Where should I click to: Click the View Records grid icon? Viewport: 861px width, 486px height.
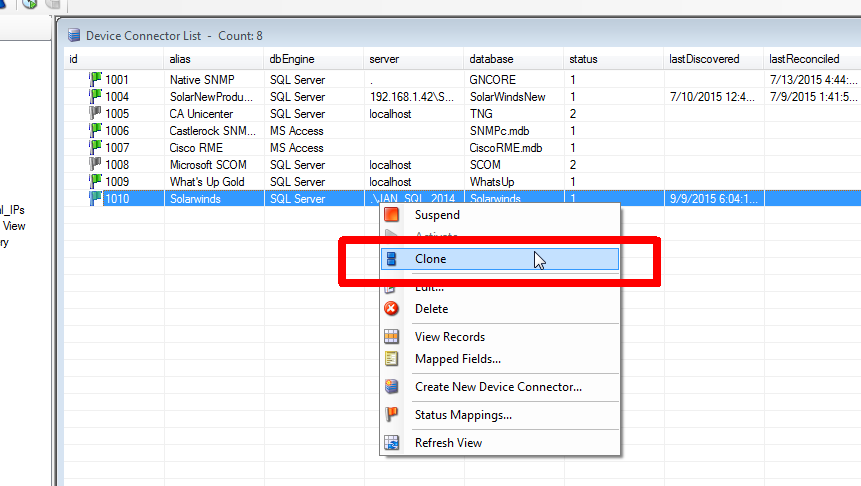coord(392,337)
